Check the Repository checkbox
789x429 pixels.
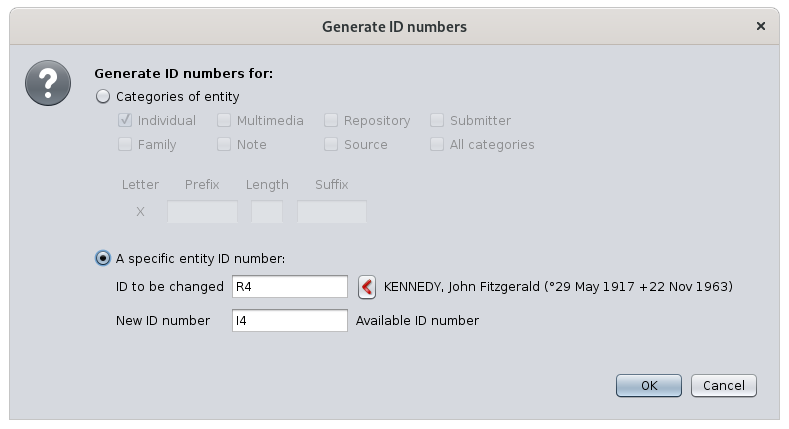click(x=331, y=120)
